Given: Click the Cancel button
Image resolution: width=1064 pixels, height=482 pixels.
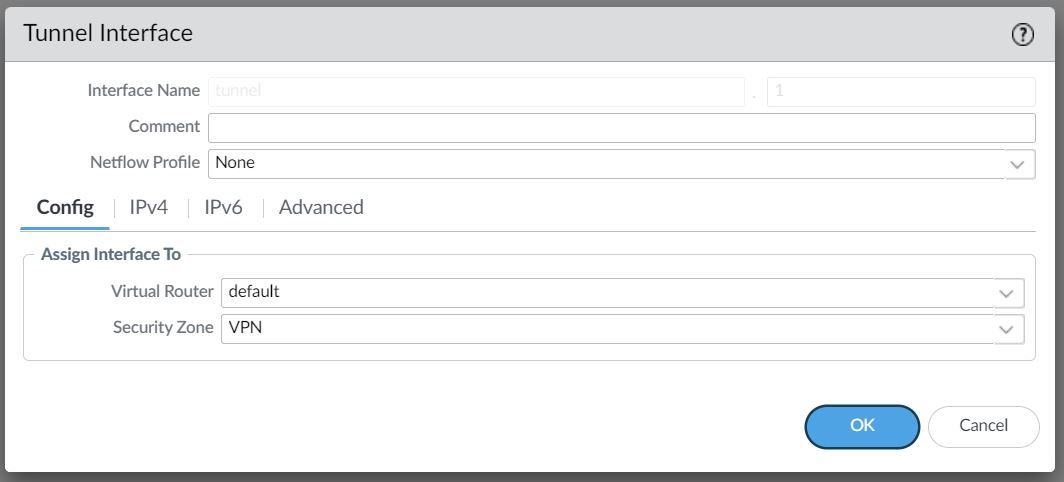Looking at the screenshot, I should click(x=983, y=426).
